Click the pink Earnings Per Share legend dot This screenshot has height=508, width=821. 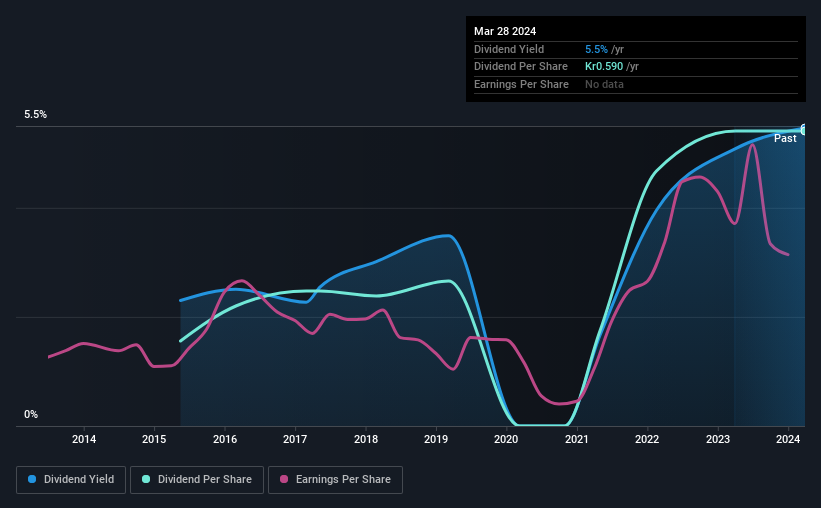[284, 479]
